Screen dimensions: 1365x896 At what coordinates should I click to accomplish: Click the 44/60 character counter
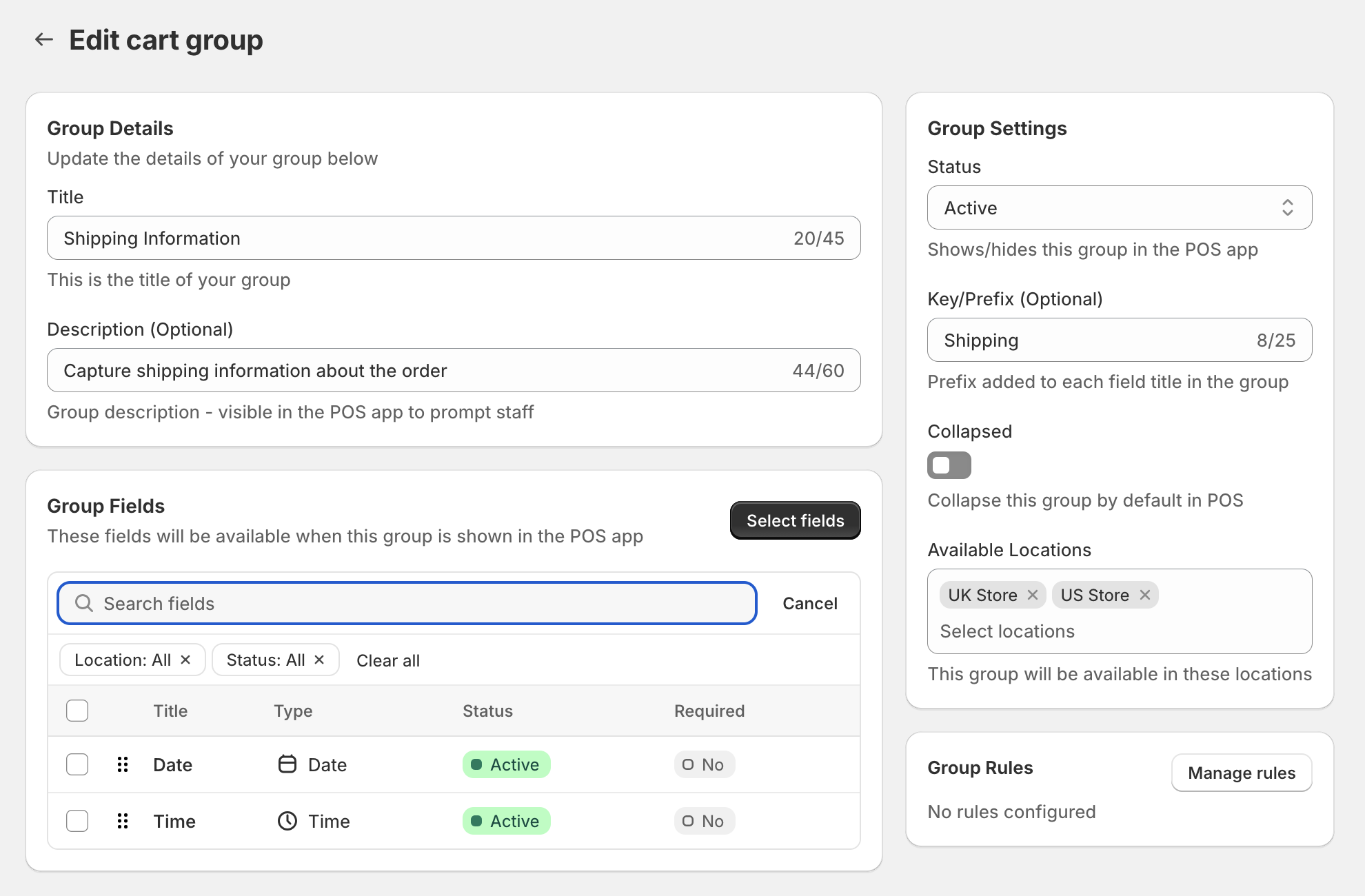(x=818, y=370)
